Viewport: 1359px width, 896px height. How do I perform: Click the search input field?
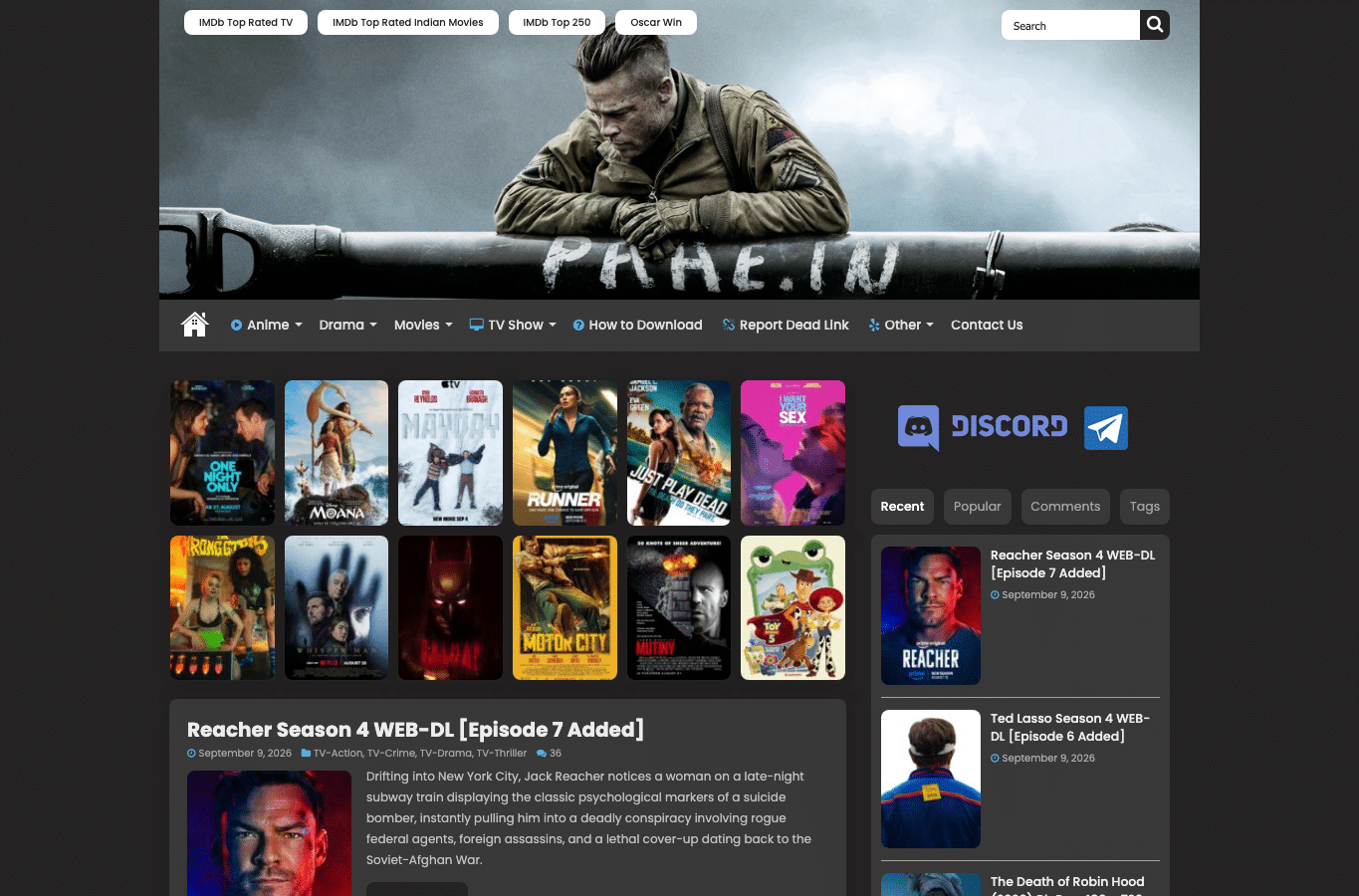coord(1070,25)
